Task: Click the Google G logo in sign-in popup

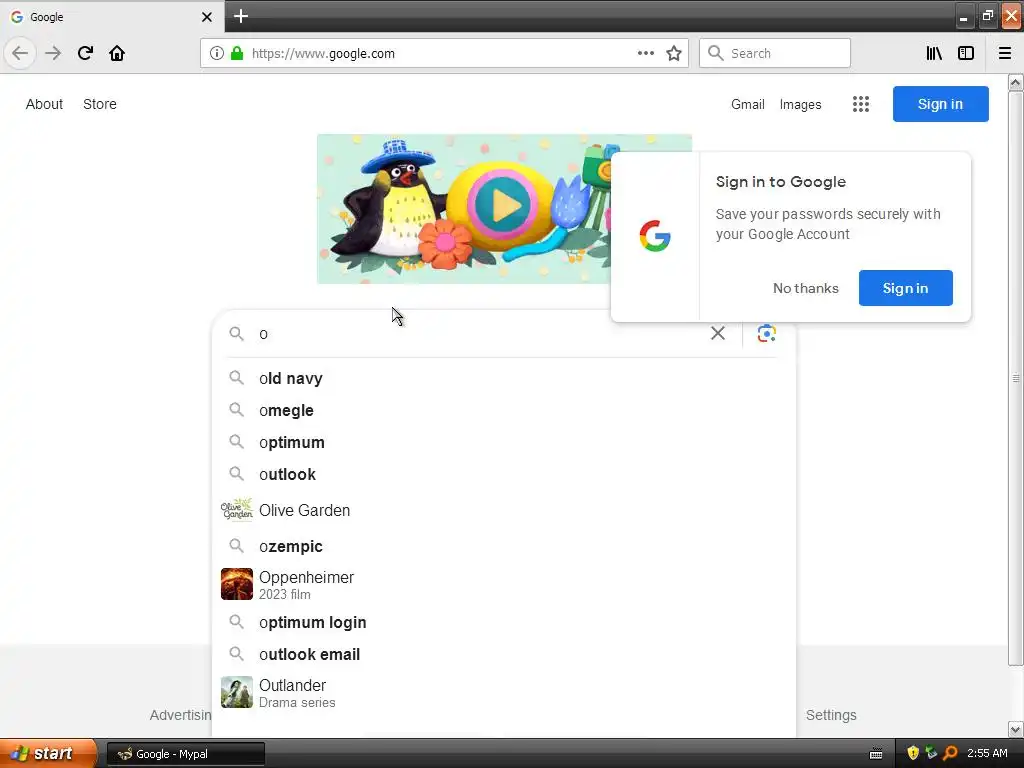Action: (655, 236)
